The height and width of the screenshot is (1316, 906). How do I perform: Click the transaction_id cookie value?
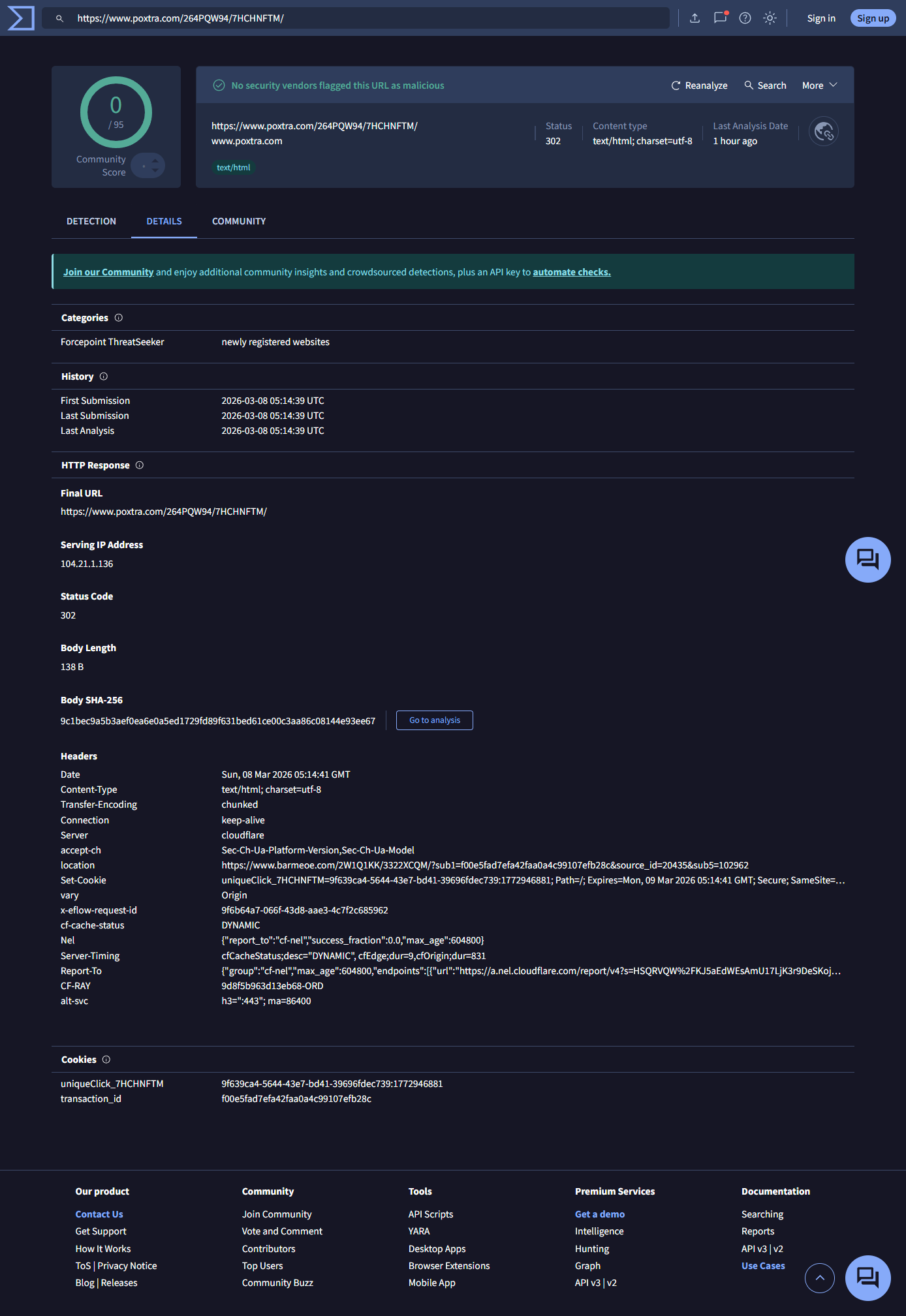[296, 1099]
